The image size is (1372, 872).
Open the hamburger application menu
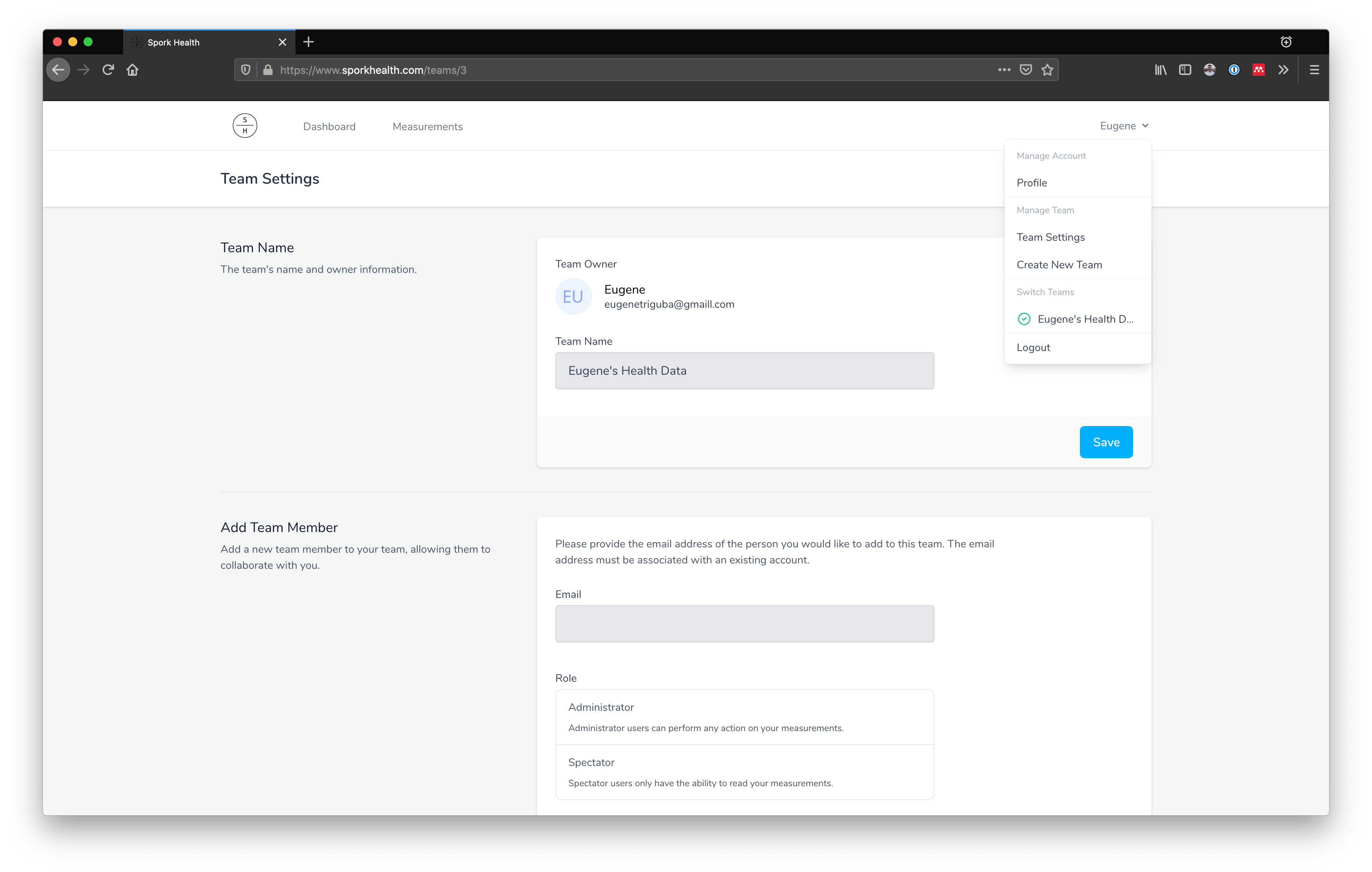(1315, 70)
